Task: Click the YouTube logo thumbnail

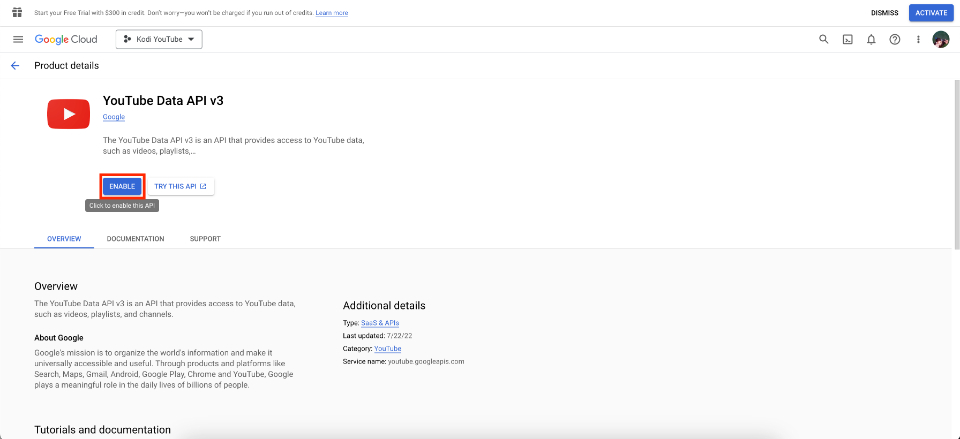Action: pos(69,114)
